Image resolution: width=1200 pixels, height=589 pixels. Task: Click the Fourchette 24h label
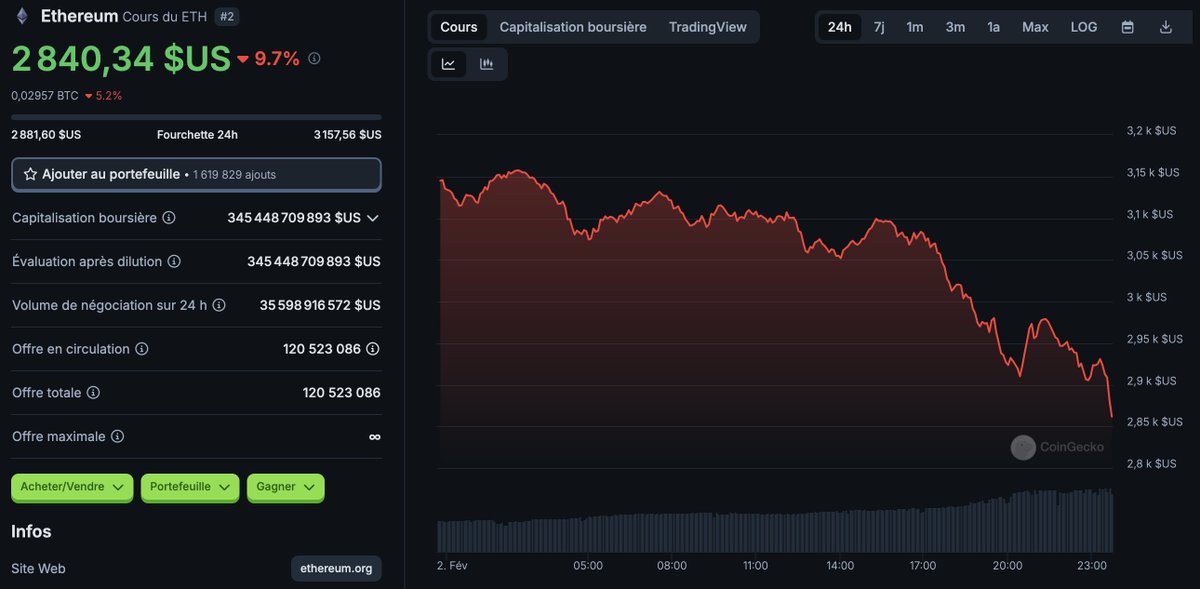[x=197, y=135]
